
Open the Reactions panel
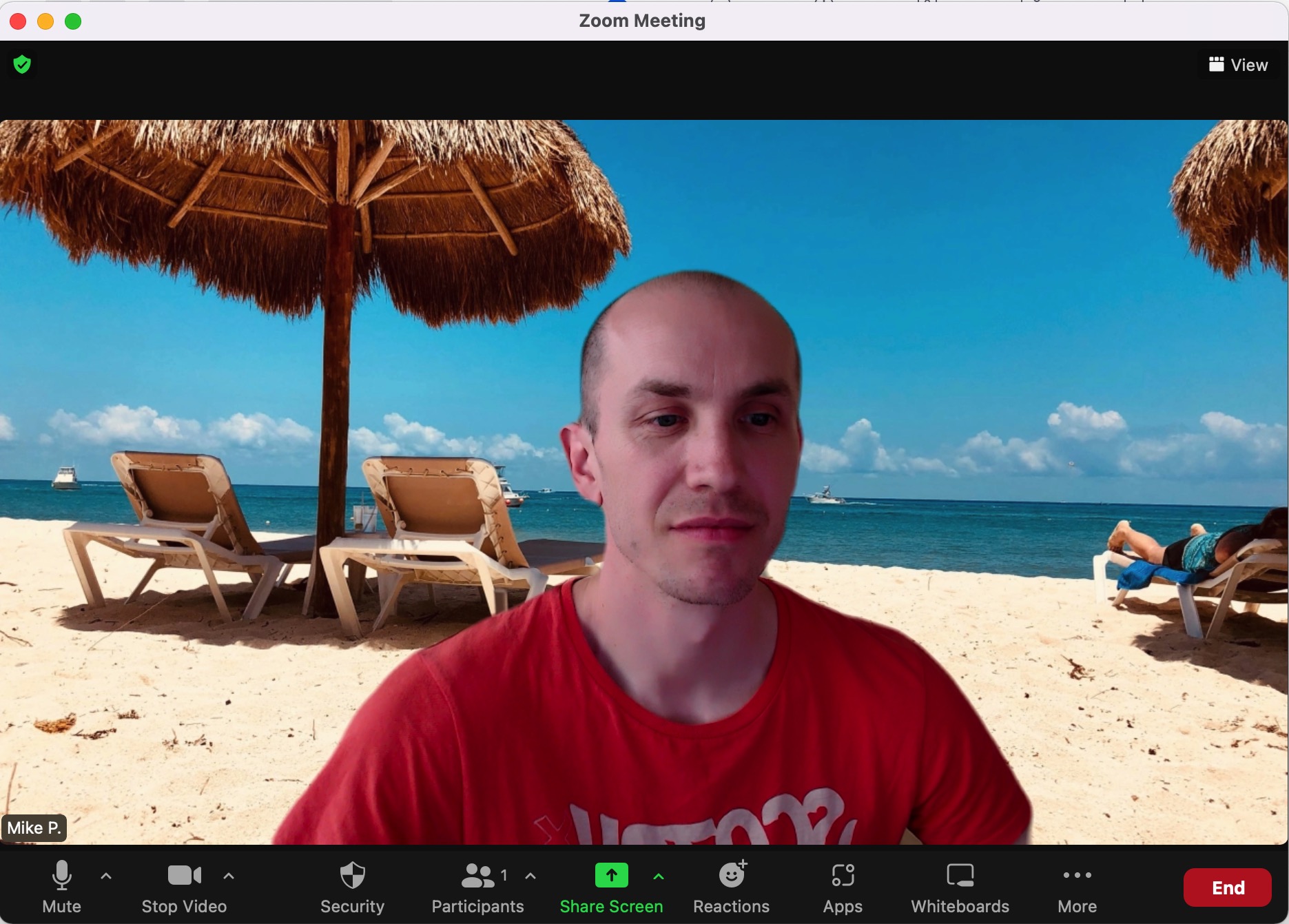(x=731, y=887)
